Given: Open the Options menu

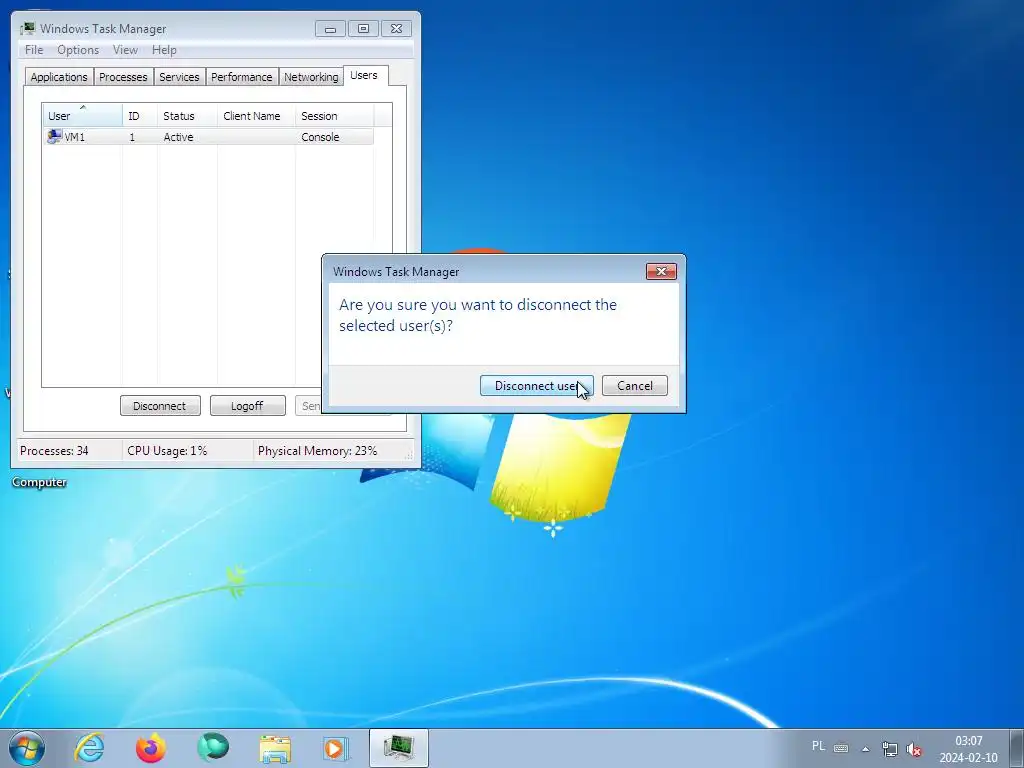Looking at the screenshot, I should (x=78, y=50).
